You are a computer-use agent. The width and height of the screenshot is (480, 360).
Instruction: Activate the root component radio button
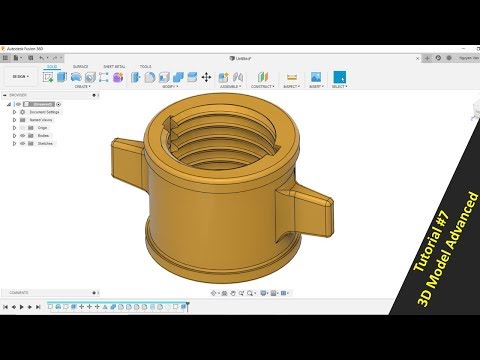click(59, 104)
